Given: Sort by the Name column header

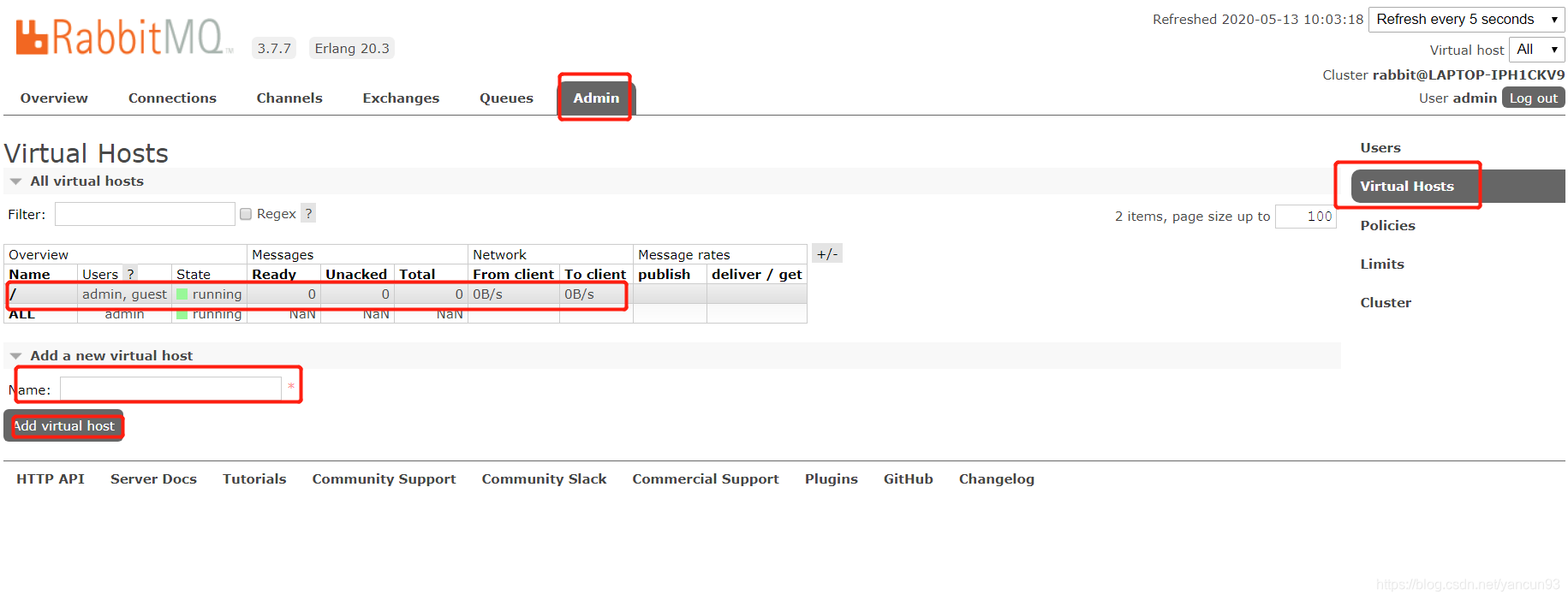Looking at the screenshot, I should point(30,274).
